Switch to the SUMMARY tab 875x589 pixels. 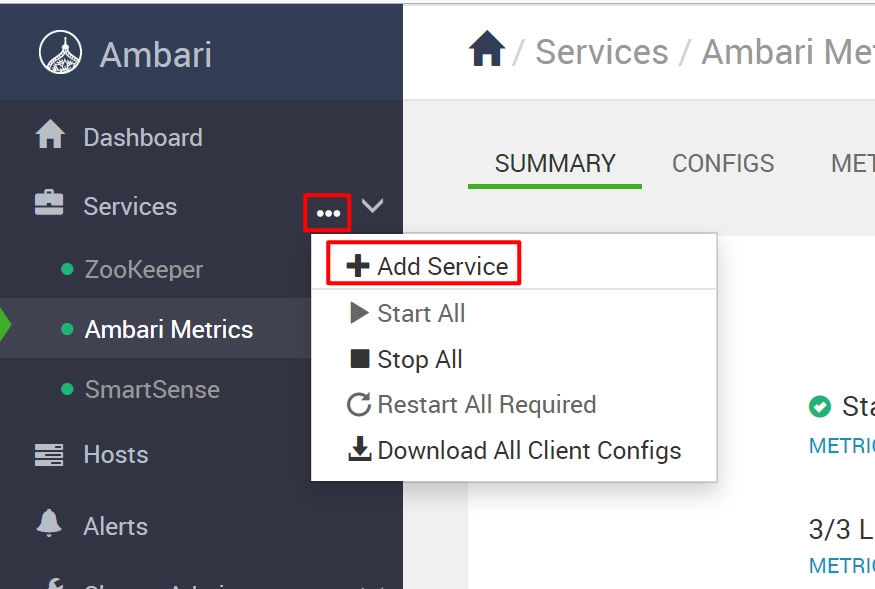555,164
